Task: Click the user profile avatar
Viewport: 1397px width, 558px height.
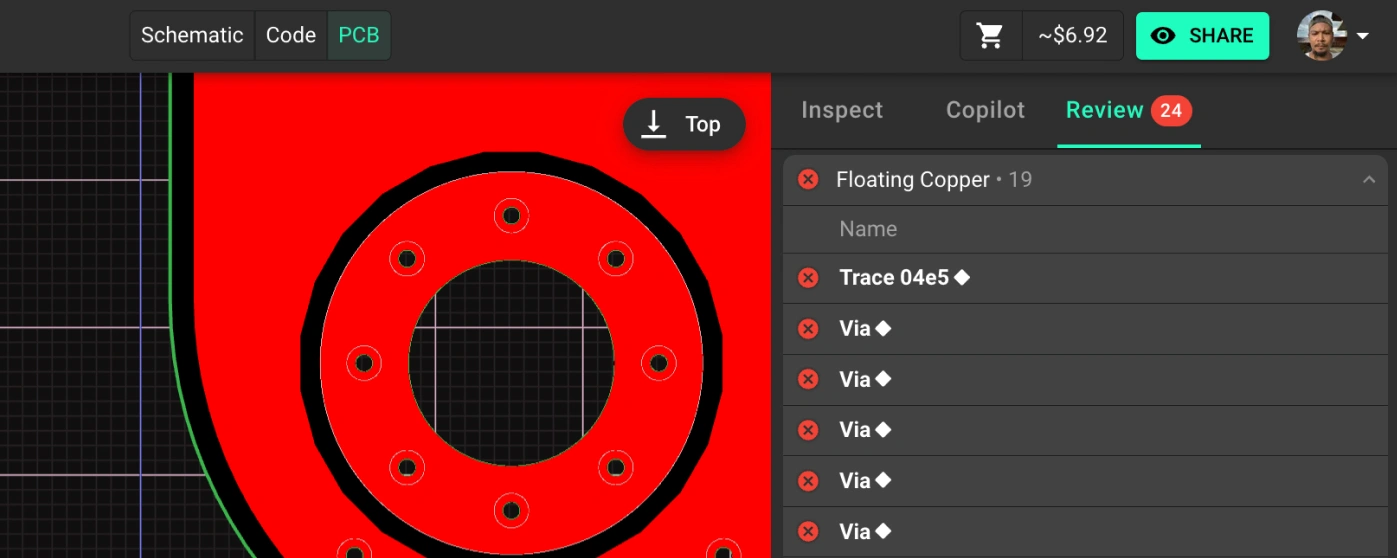Action: tap(1321, 36)
